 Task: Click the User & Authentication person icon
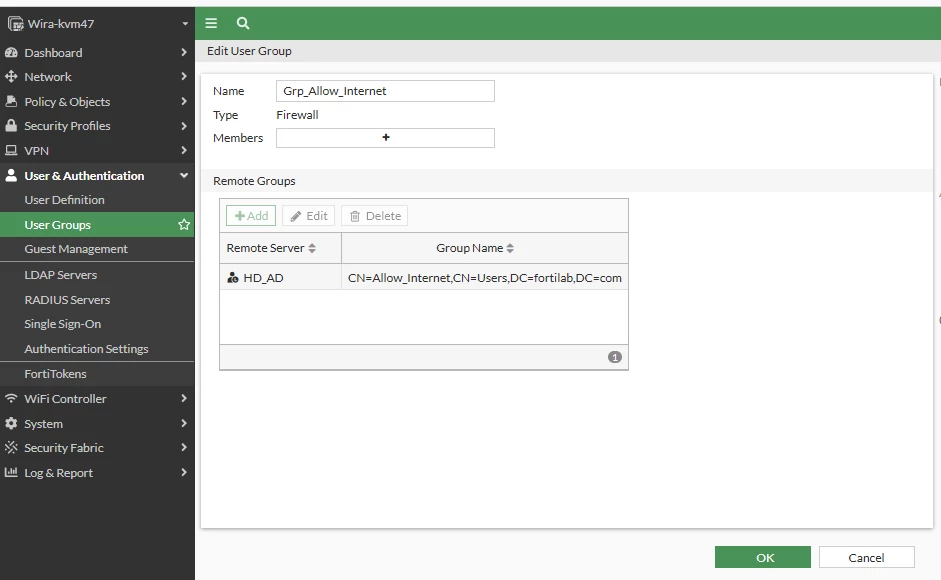click(x=11, y=175)
